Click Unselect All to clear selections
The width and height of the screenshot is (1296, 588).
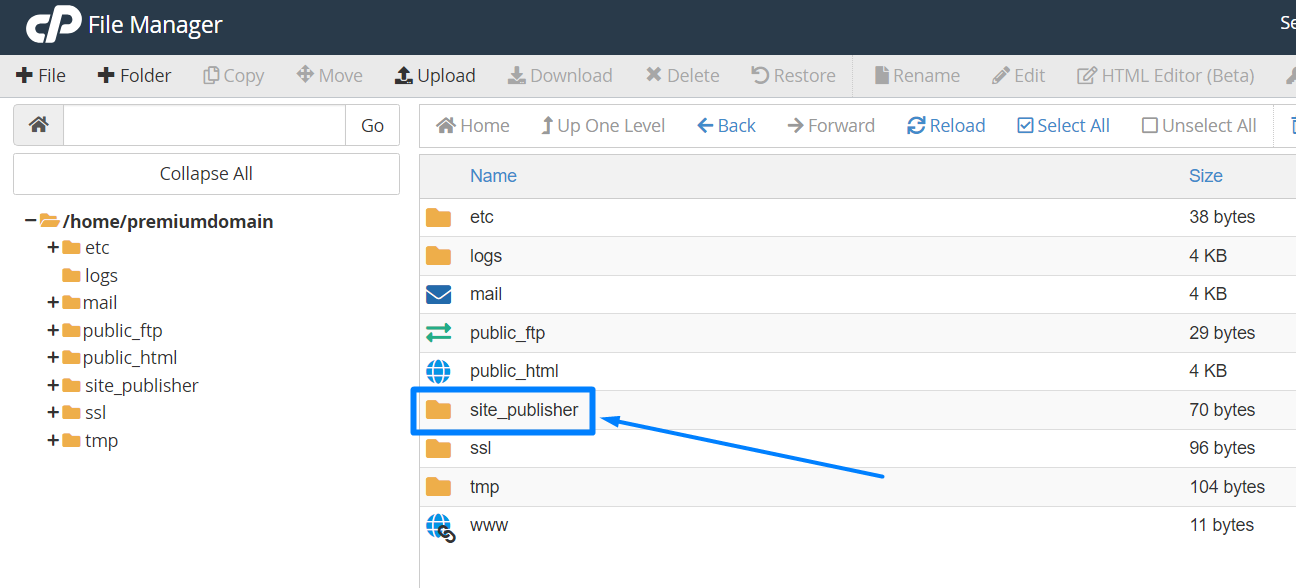(x=1198, y=125)
